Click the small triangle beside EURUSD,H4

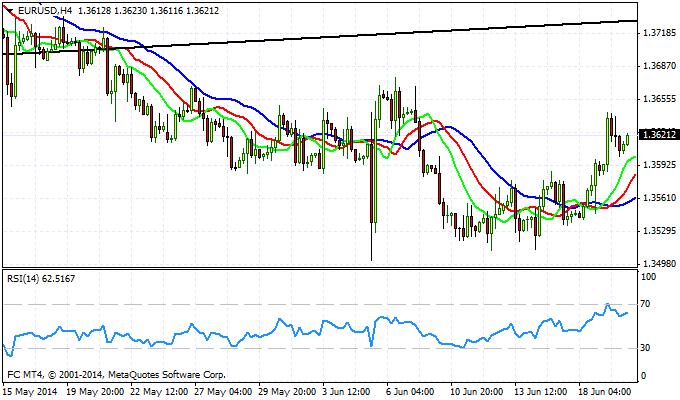[10, 10]
